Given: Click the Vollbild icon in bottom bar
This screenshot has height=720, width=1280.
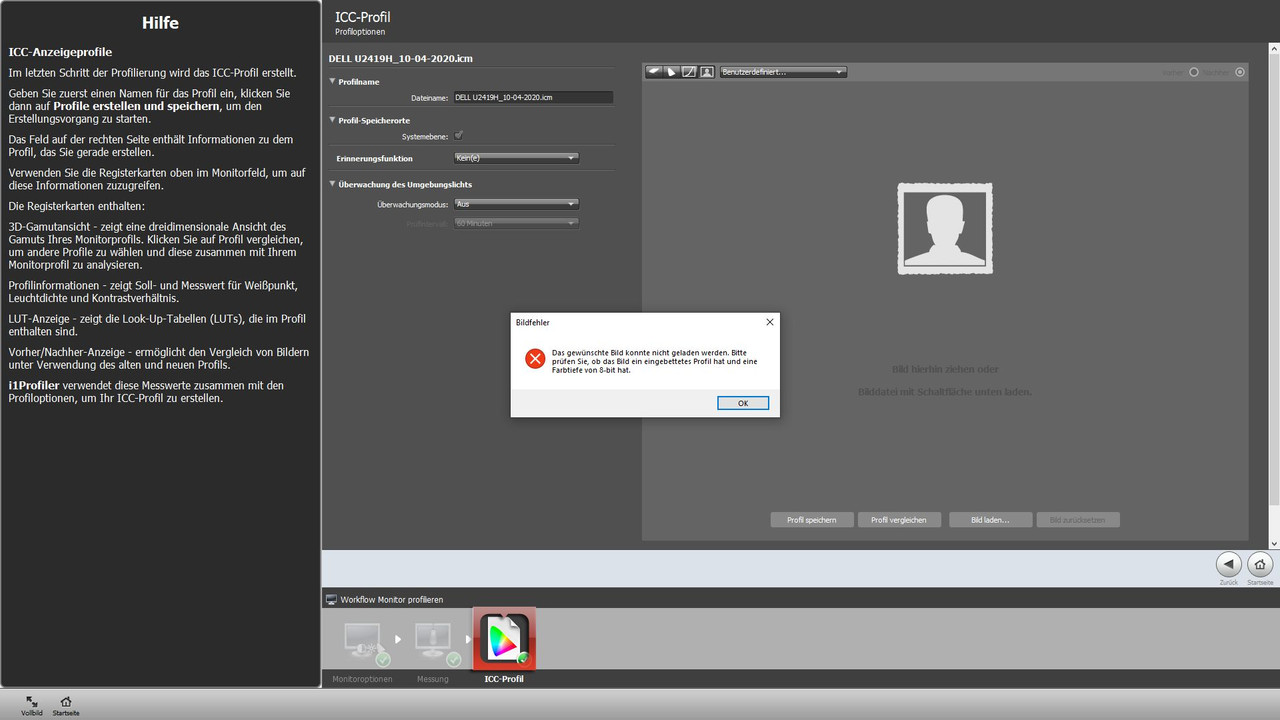Looking at the screenshot, I should pyautogui.click(x=32, y=702).
